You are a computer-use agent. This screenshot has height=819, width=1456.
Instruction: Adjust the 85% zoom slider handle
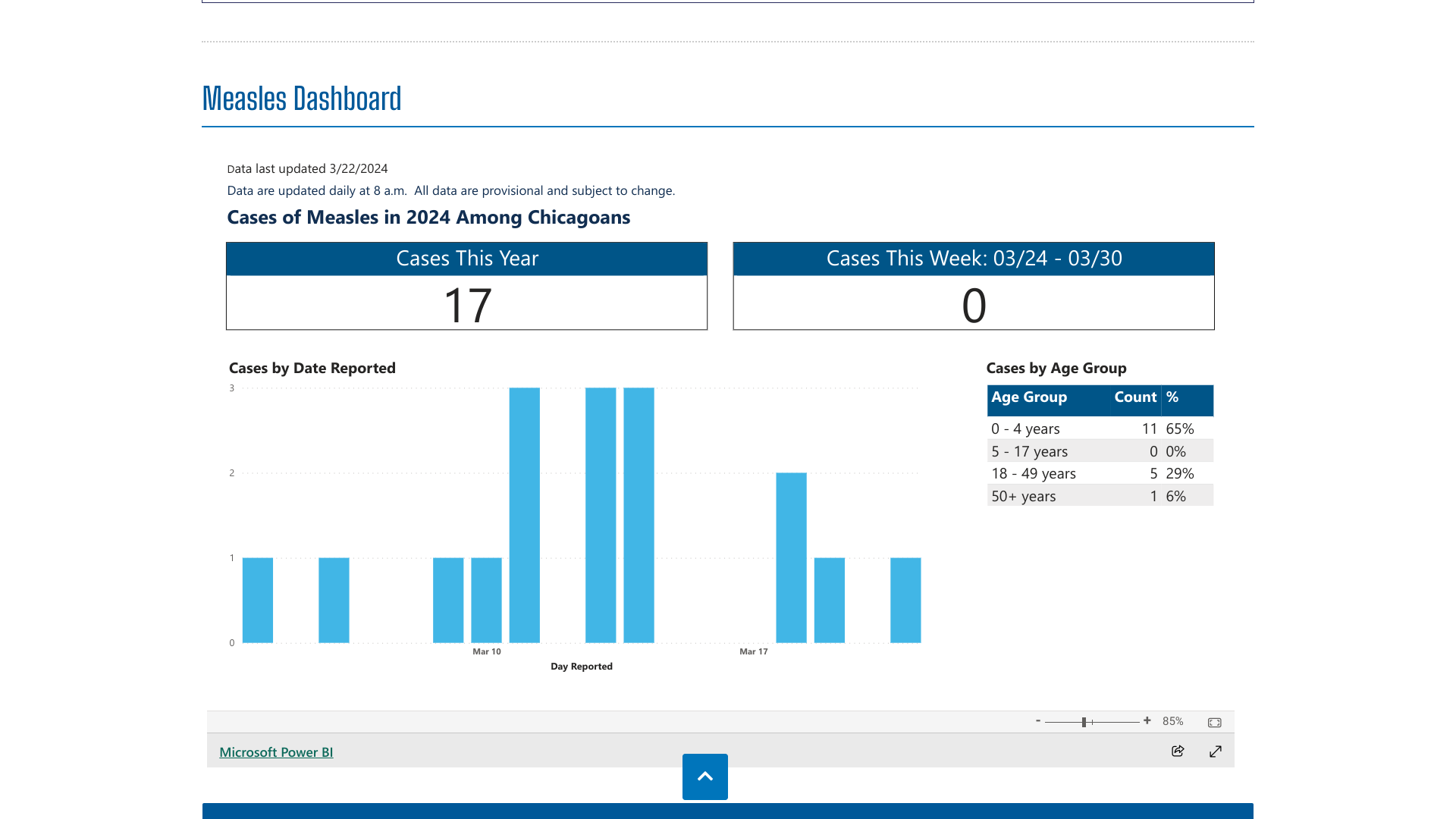coord(1084,722)
